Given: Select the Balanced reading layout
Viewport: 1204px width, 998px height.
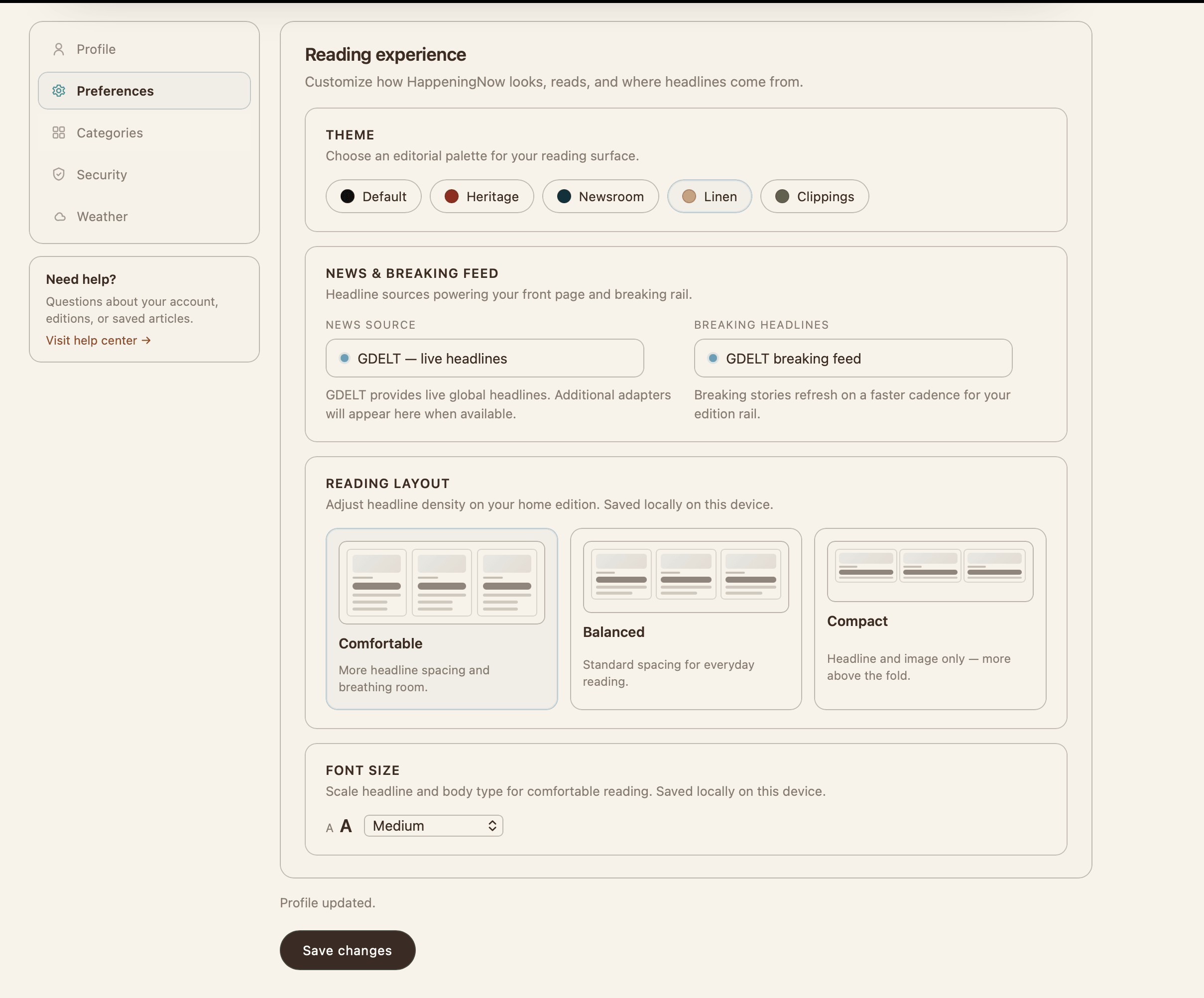Looking at the screenshot, I should tap(686, 619).
